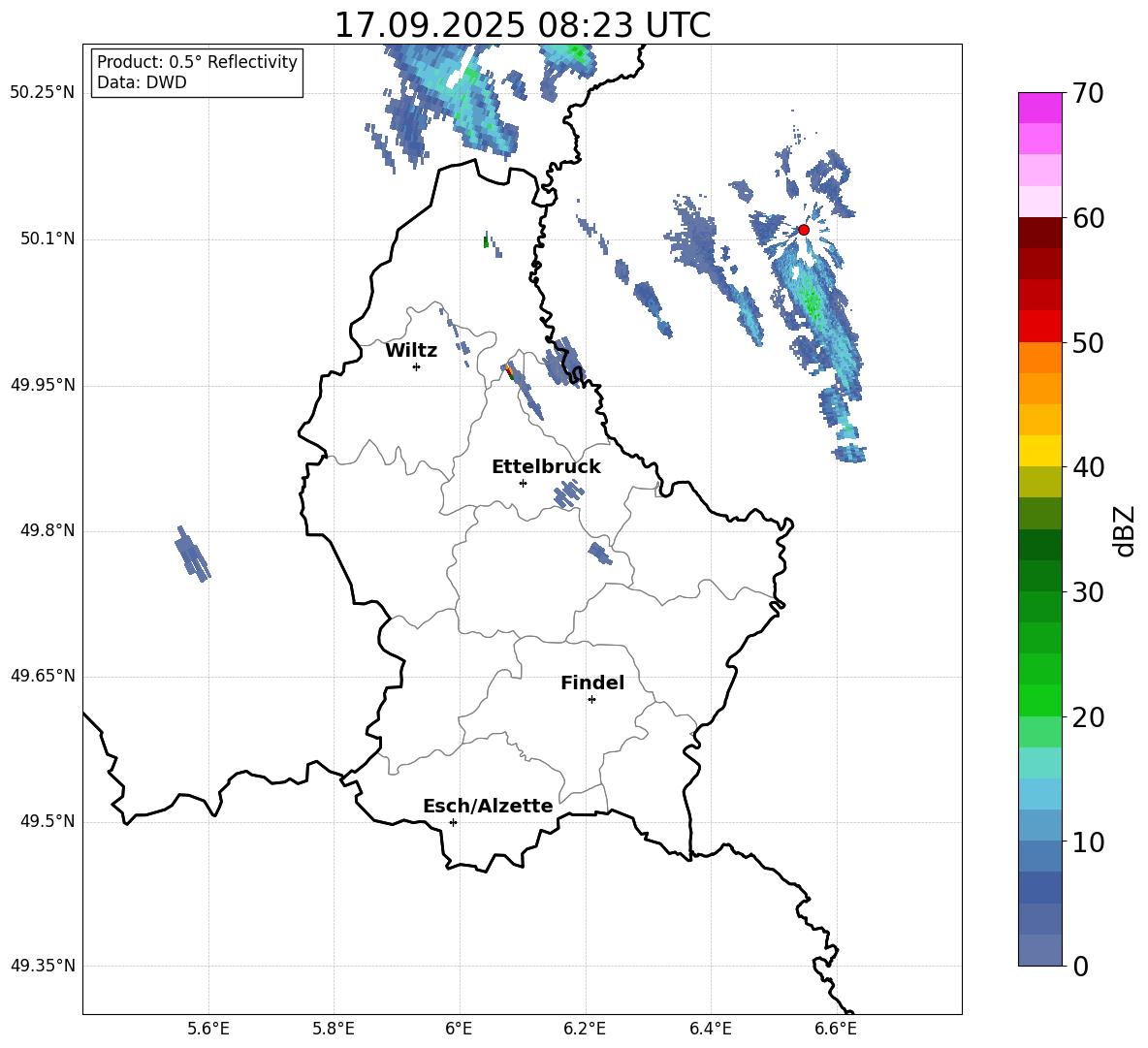Click the Ettelbruck station cross marker
The image size is (1148, 1048).
pyautogui.click(x=523, y=483)
